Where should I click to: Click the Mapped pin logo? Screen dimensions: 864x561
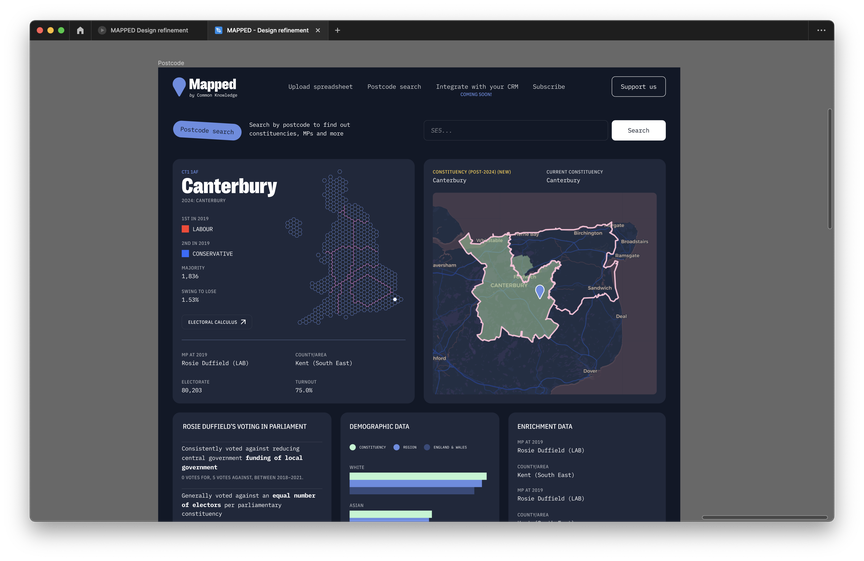(x=179, y=87)
